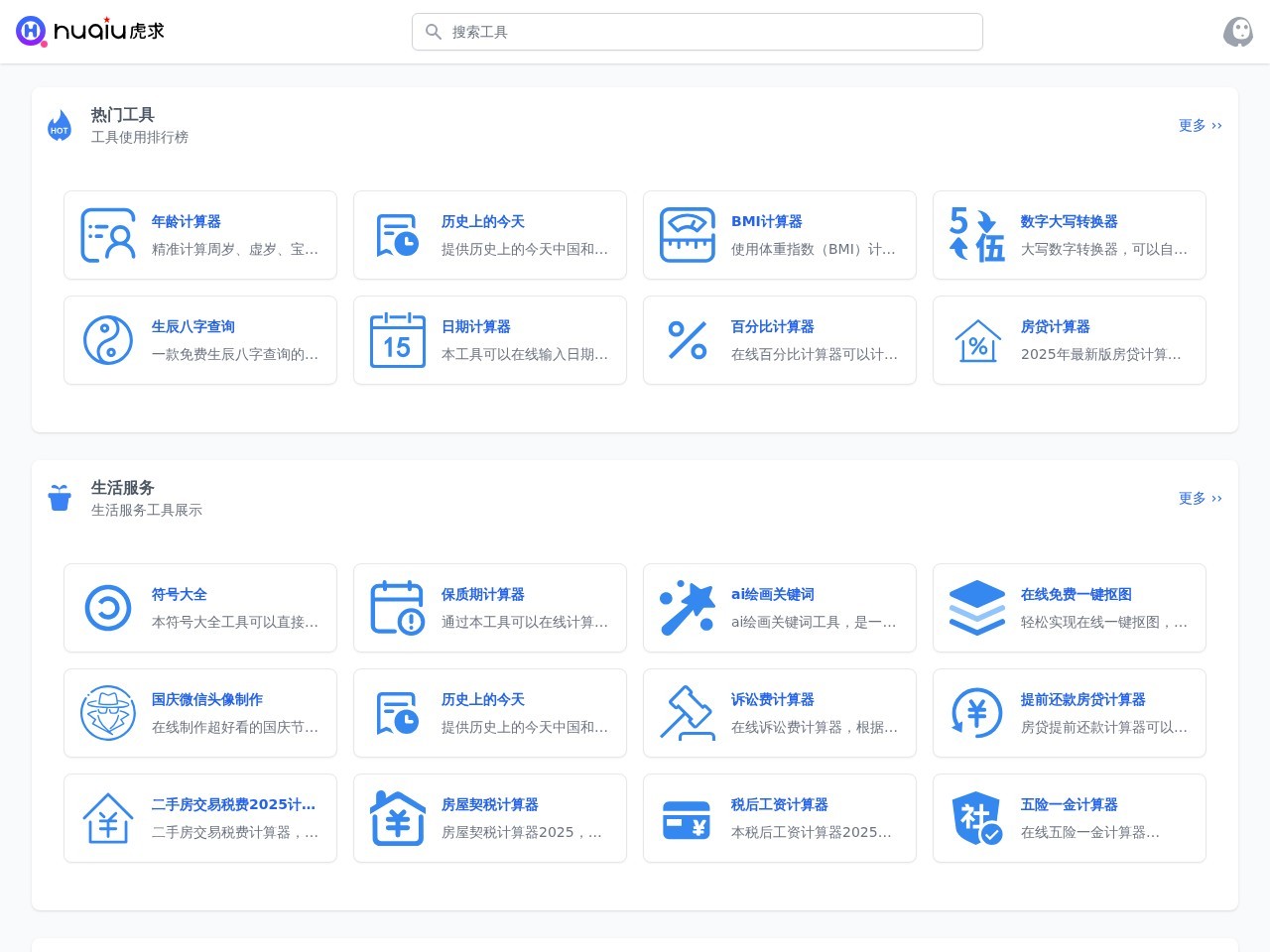Open the 日期计算器 calendar icon

(x=398, y=340)
